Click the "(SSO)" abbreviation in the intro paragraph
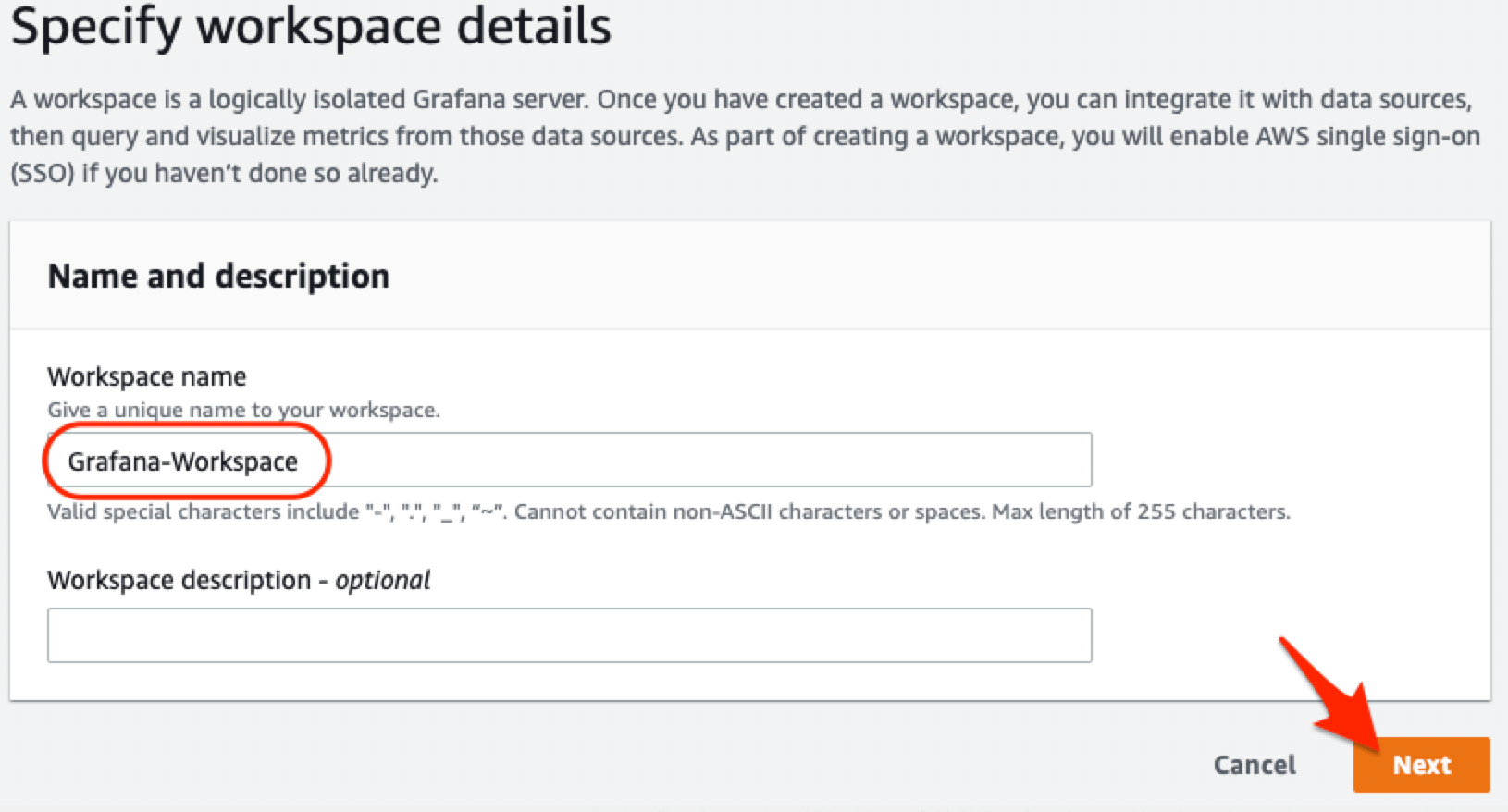This screenshot has width=1508, height=812. click(43, 173)
